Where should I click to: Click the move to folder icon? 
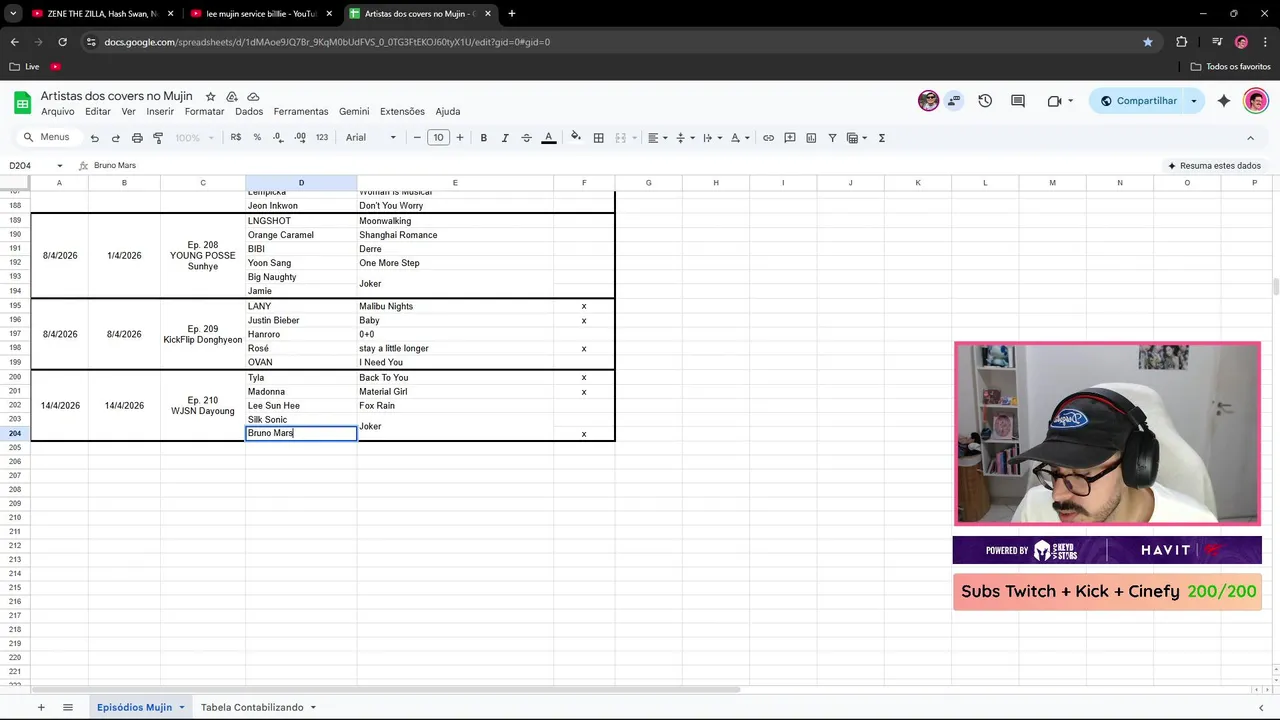pyautogui.click(x=232, y=97)
